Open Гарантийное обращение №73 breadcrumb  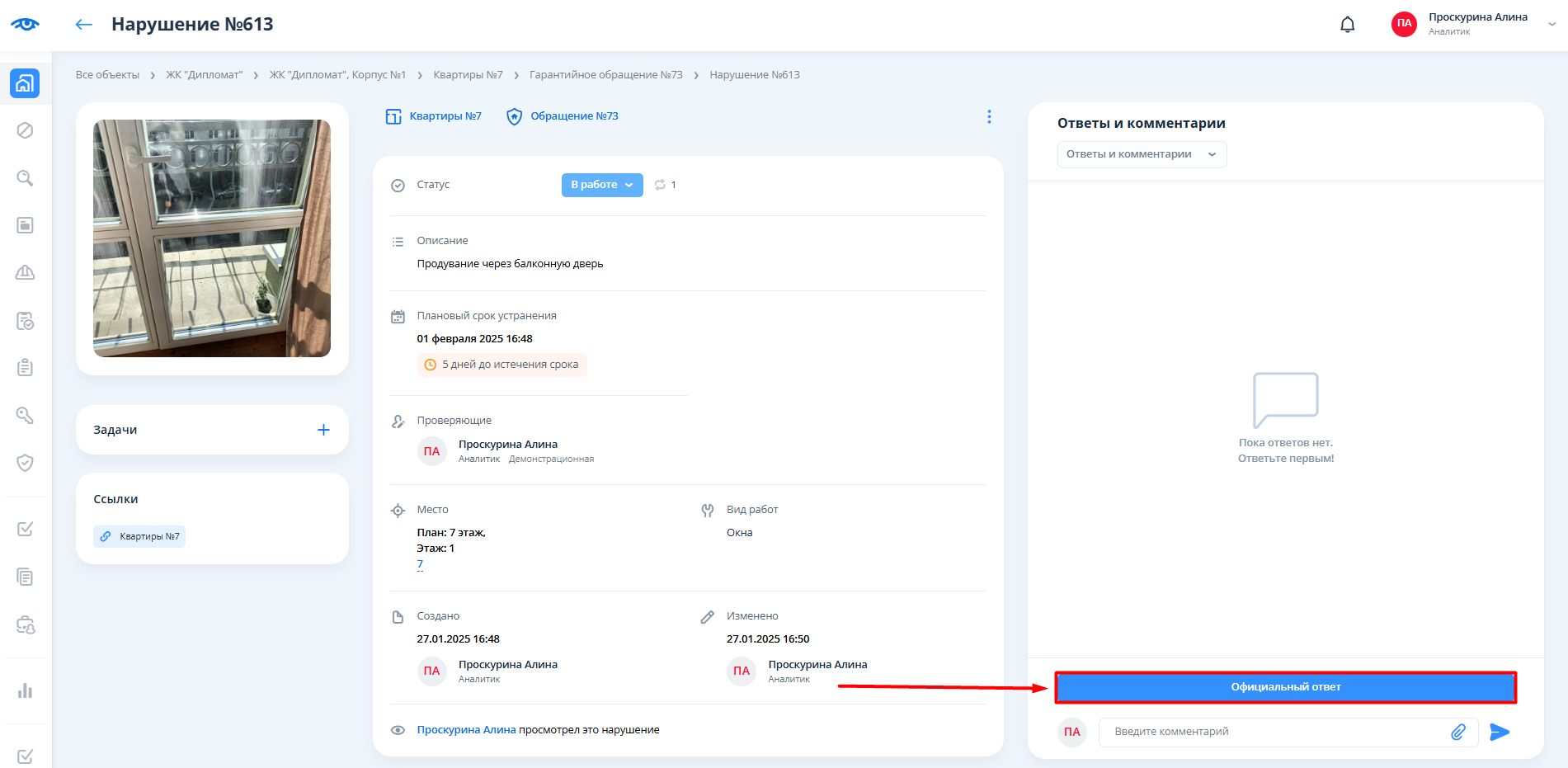coord(605,75)
